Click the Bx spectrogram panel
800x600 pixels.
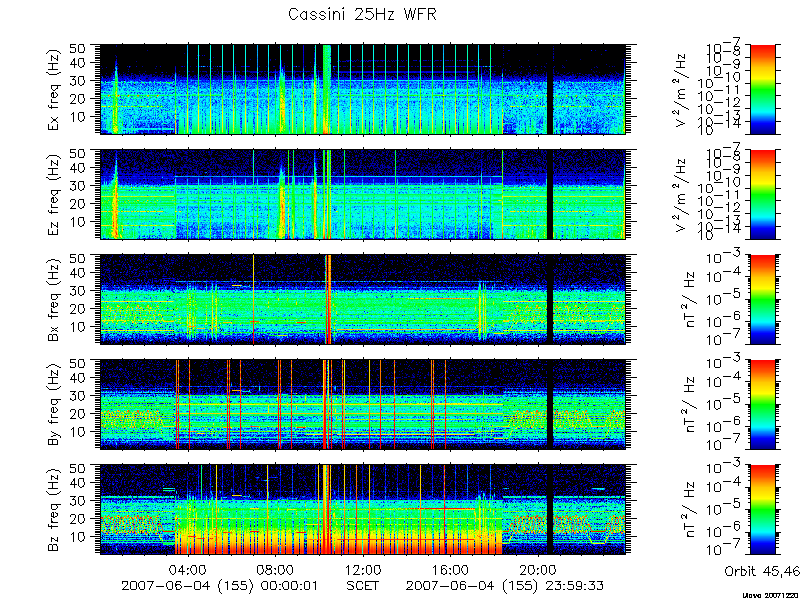(362, 299)
